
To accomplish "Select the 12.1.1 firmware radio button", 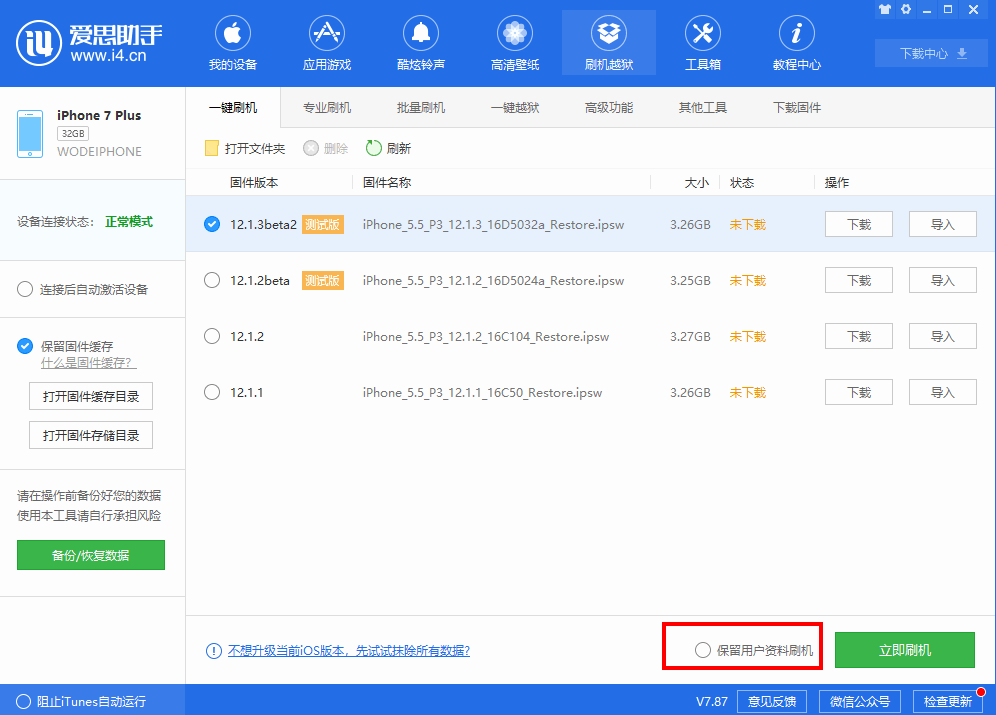I will pyautogui.click(x=211, y=392).
